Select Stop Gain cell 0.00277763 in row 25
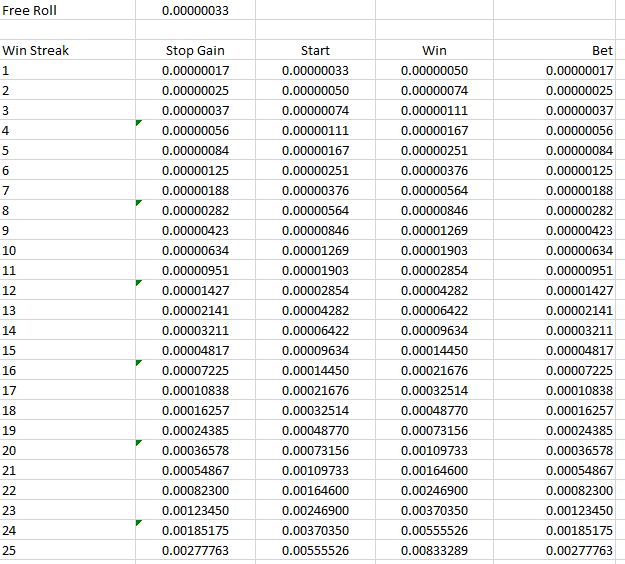625x564 pixels. tap(195, 550)
